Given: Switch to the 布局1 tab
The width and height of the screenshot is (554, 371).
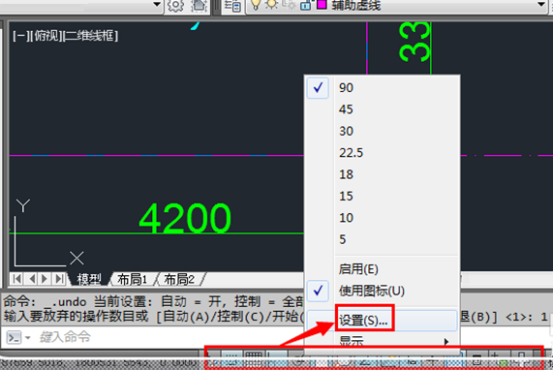Looking at the screenshot, I should pos(132,279).
